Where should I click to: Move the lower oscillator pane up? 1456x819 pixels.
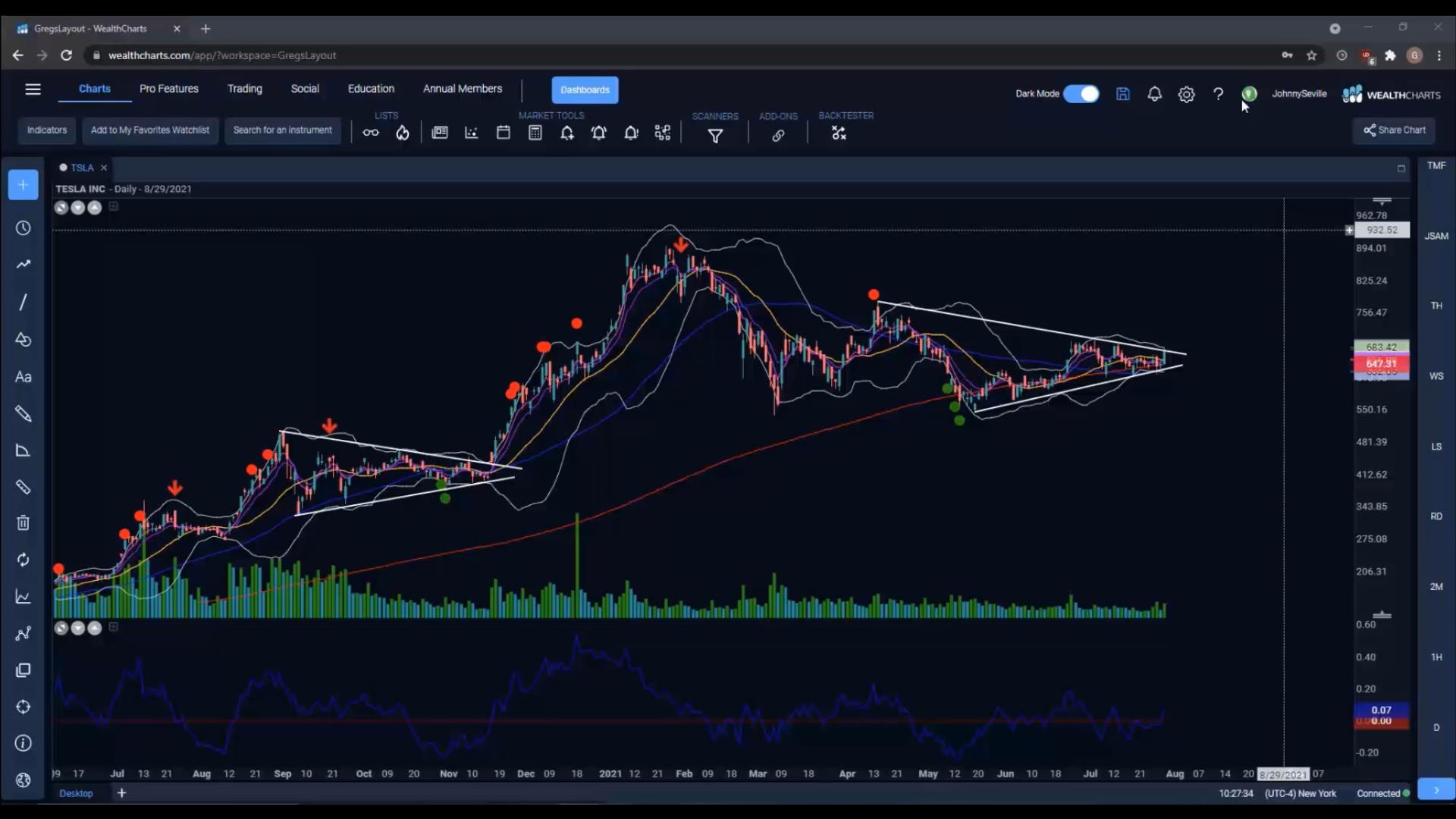click(95, 628)
